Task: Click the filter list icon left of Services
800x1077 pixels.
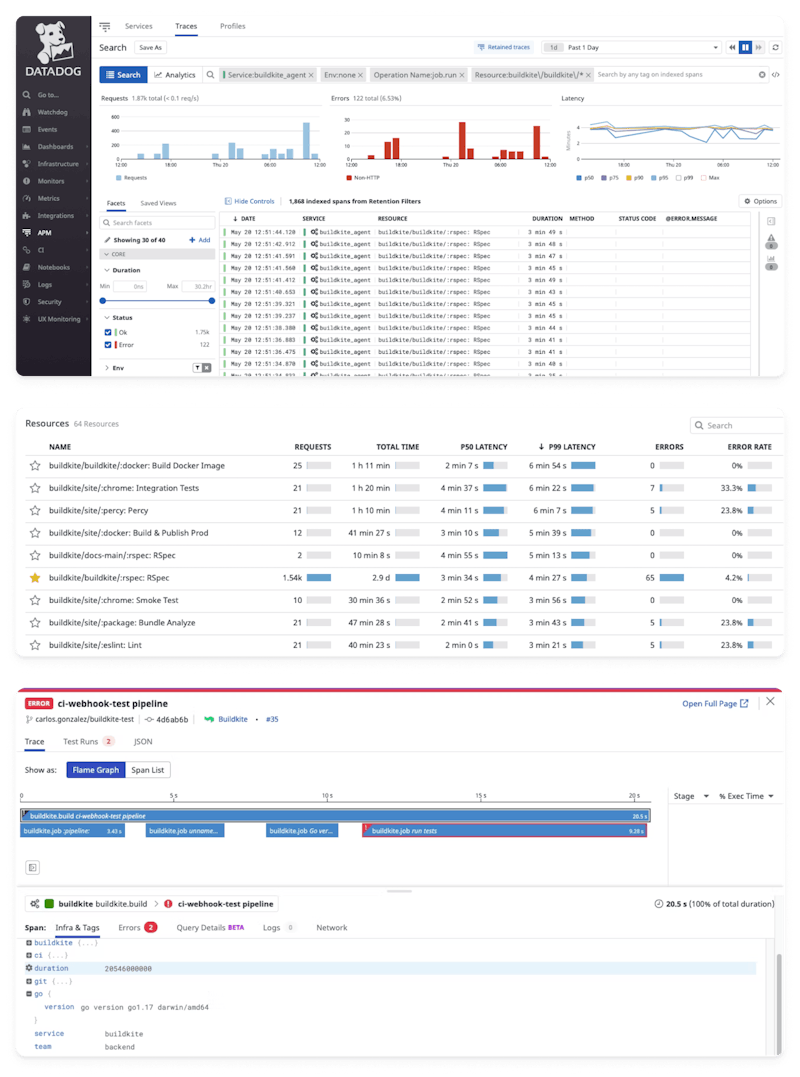Action: [104, 26]
